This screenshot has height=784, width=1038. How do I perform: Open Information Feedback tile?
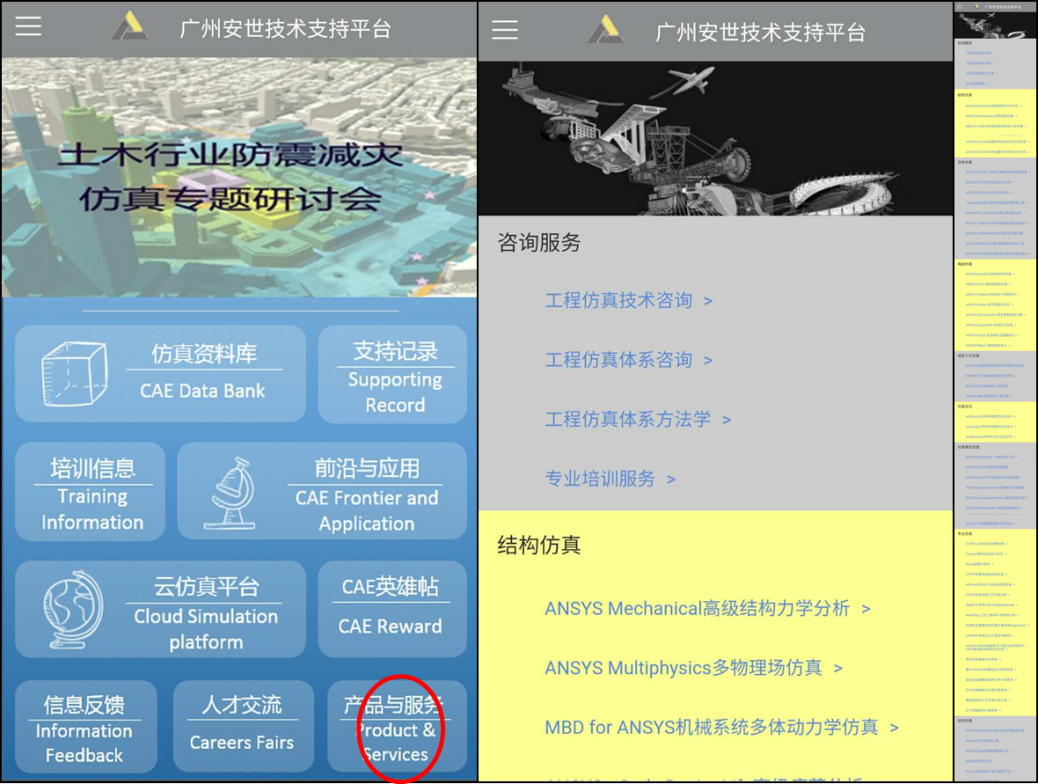[85, 729]
